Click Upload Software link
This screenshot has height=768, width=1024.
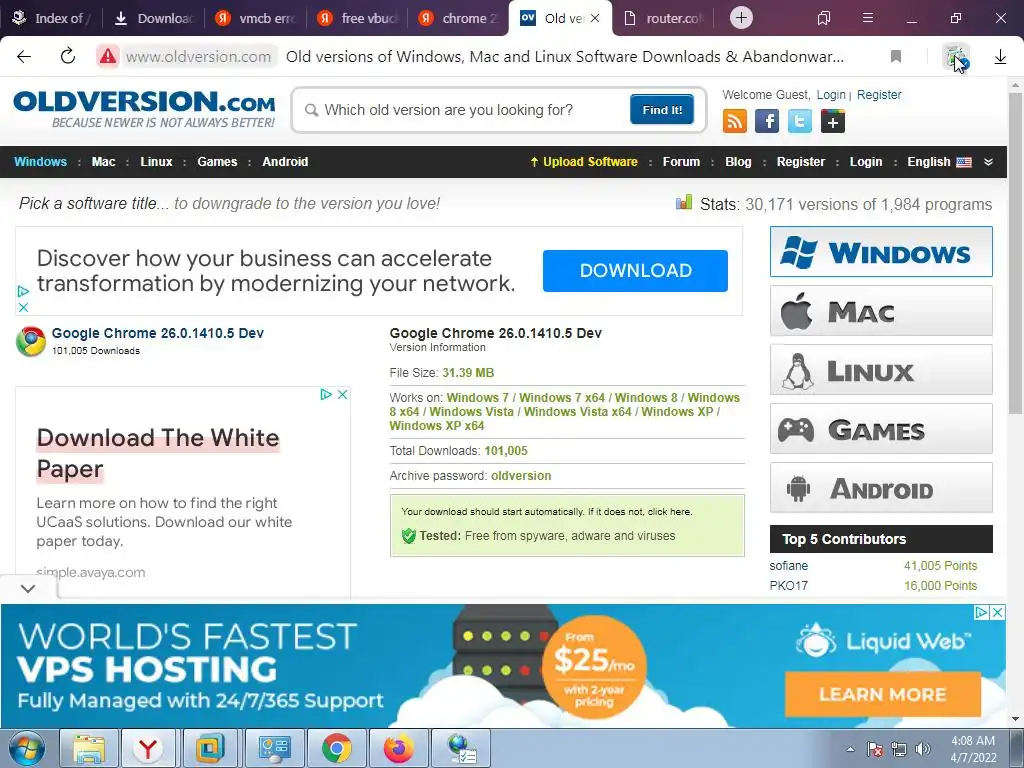pos(583,162)
